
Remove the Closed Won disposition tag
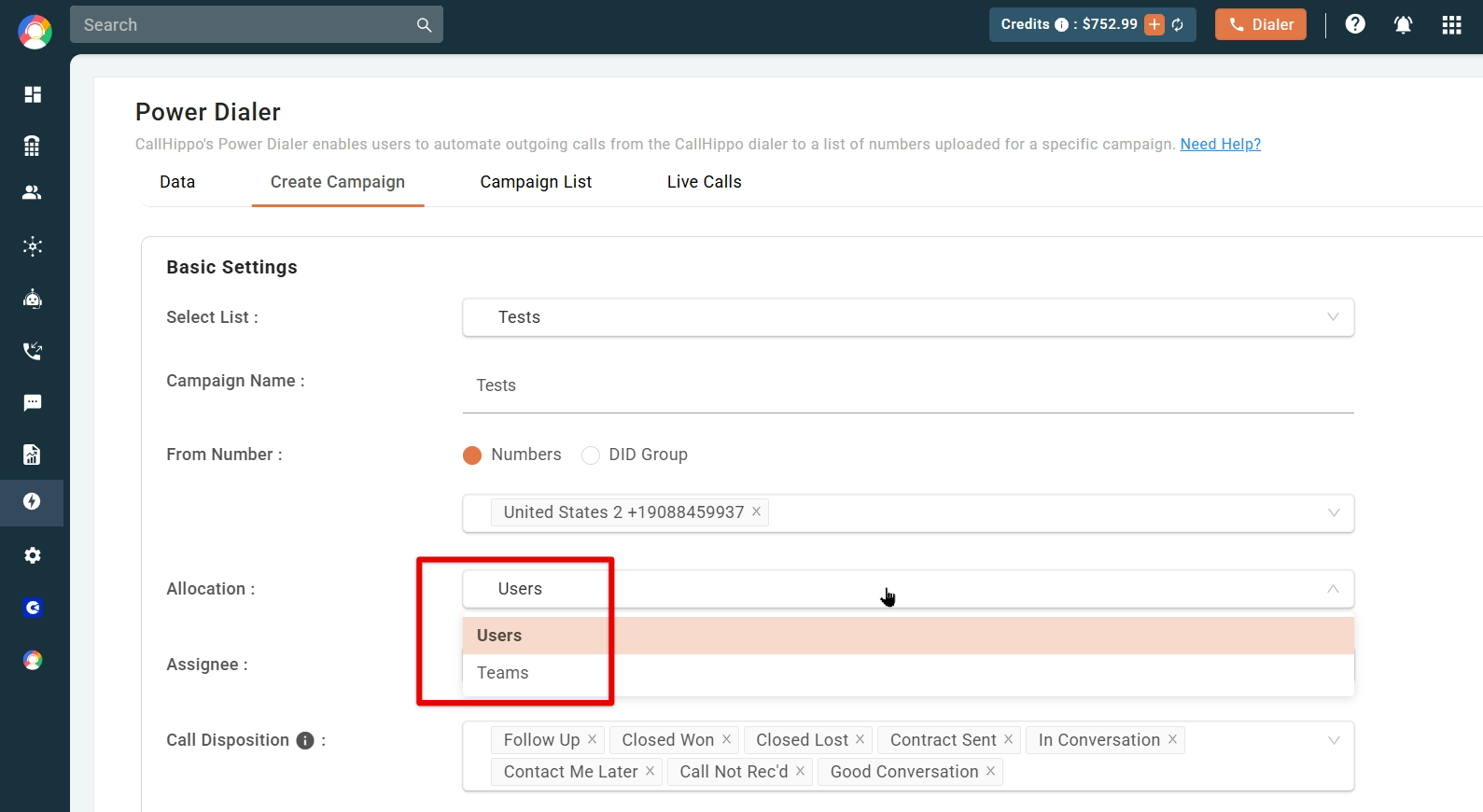tap(726, 739)
